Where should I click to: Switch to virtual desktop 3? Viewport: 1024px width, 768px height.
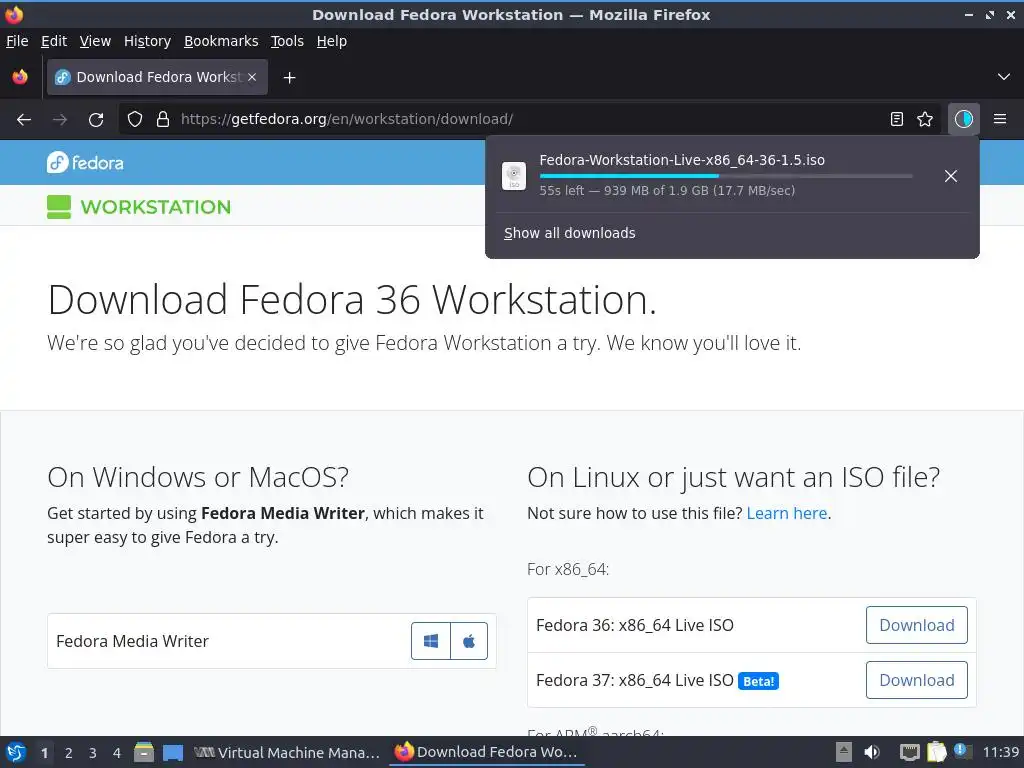[x=93, y=753]
